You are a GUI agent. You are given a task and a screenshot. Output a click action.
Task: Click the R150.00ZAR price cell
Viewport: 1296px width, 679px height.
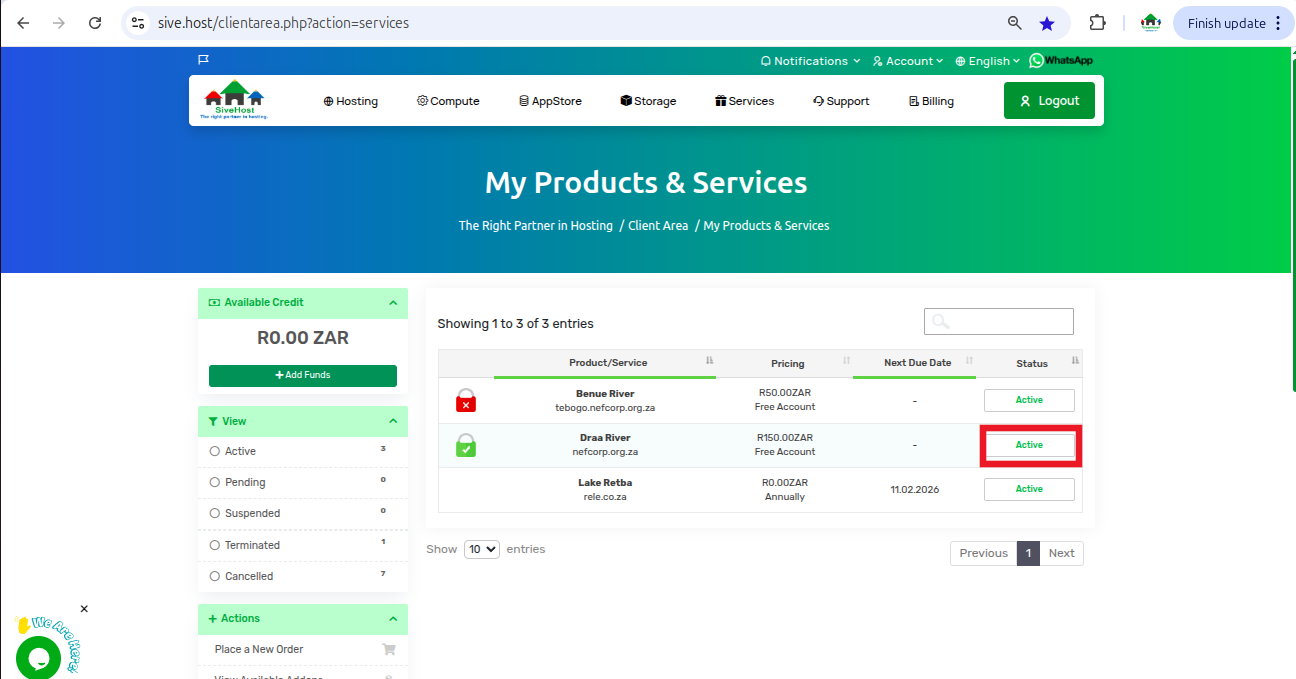(785, 438)
